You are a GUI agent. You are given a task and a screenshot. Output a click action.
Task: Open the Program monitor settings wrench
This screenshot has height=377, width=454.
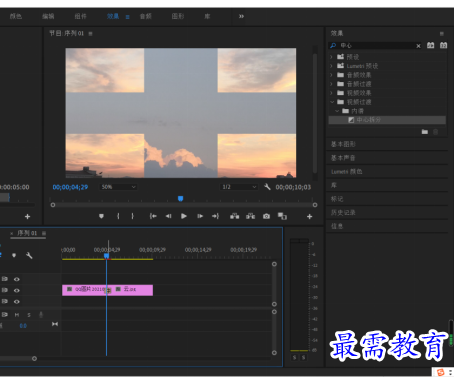267,187
